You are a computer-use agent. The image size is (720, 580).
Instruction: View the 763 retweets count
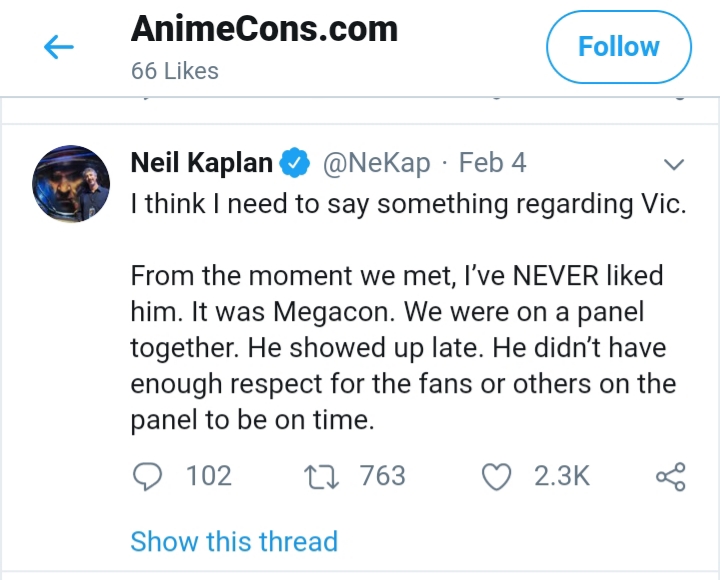pos(382,476)
